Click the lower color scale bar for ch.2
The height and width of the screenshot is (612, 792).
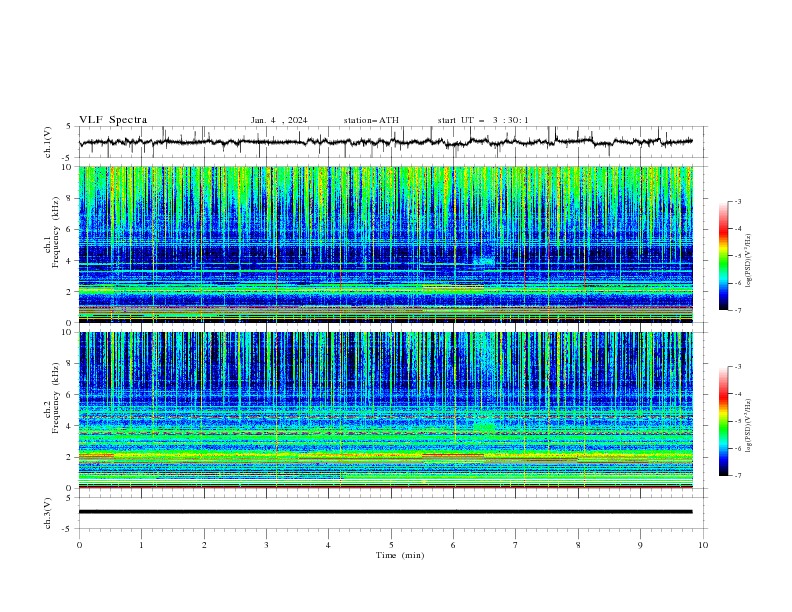coord(723,421)
